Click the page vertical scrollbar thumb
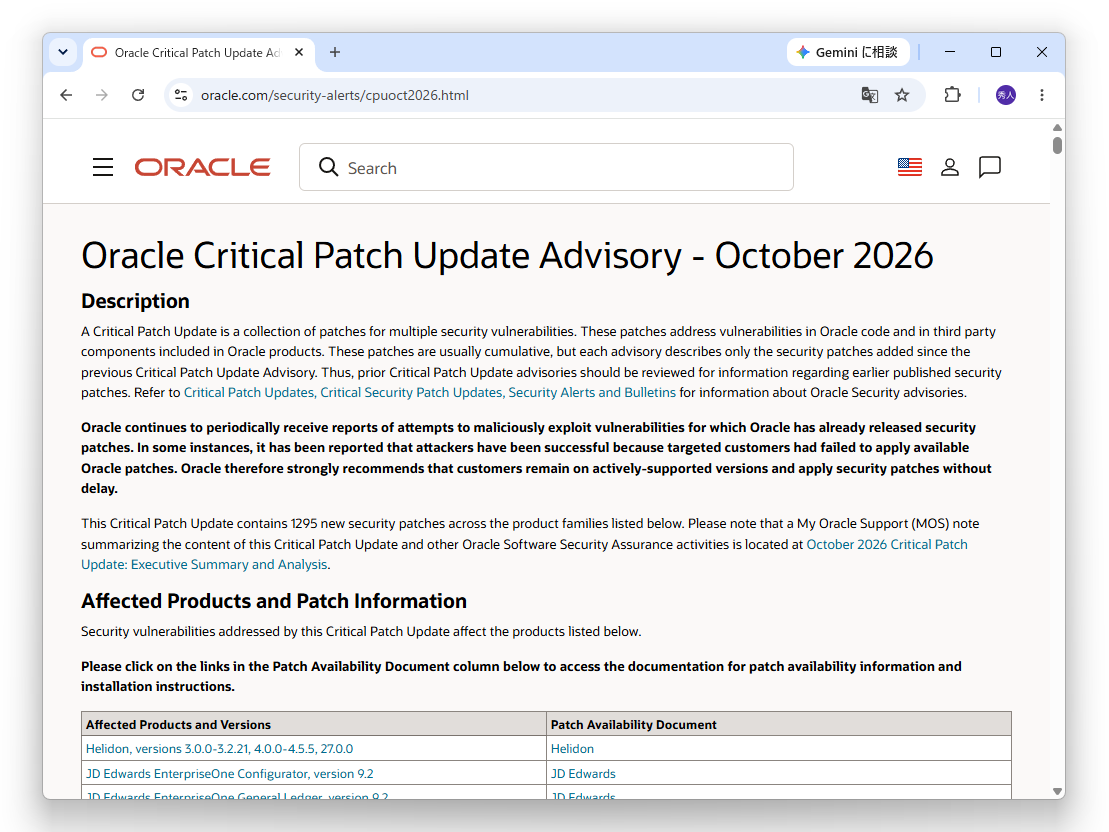This screenshot has height=832, width=1109. tap(1057, 145)
